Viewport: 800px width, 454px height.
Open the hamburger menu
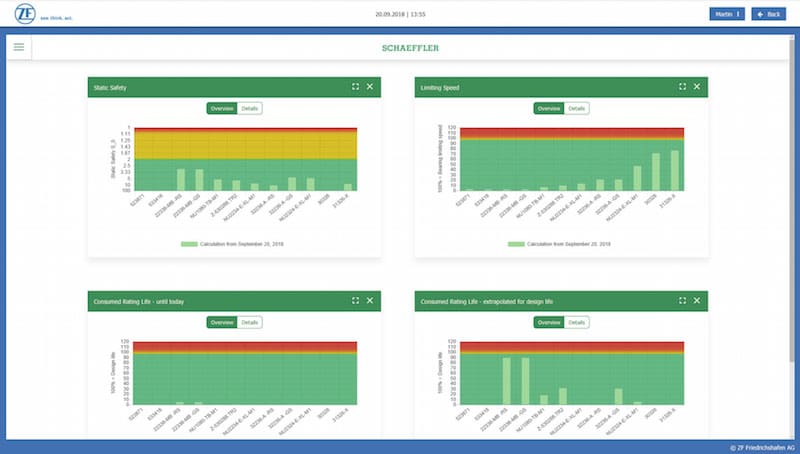pyautogui.click(x=18, y=47)
